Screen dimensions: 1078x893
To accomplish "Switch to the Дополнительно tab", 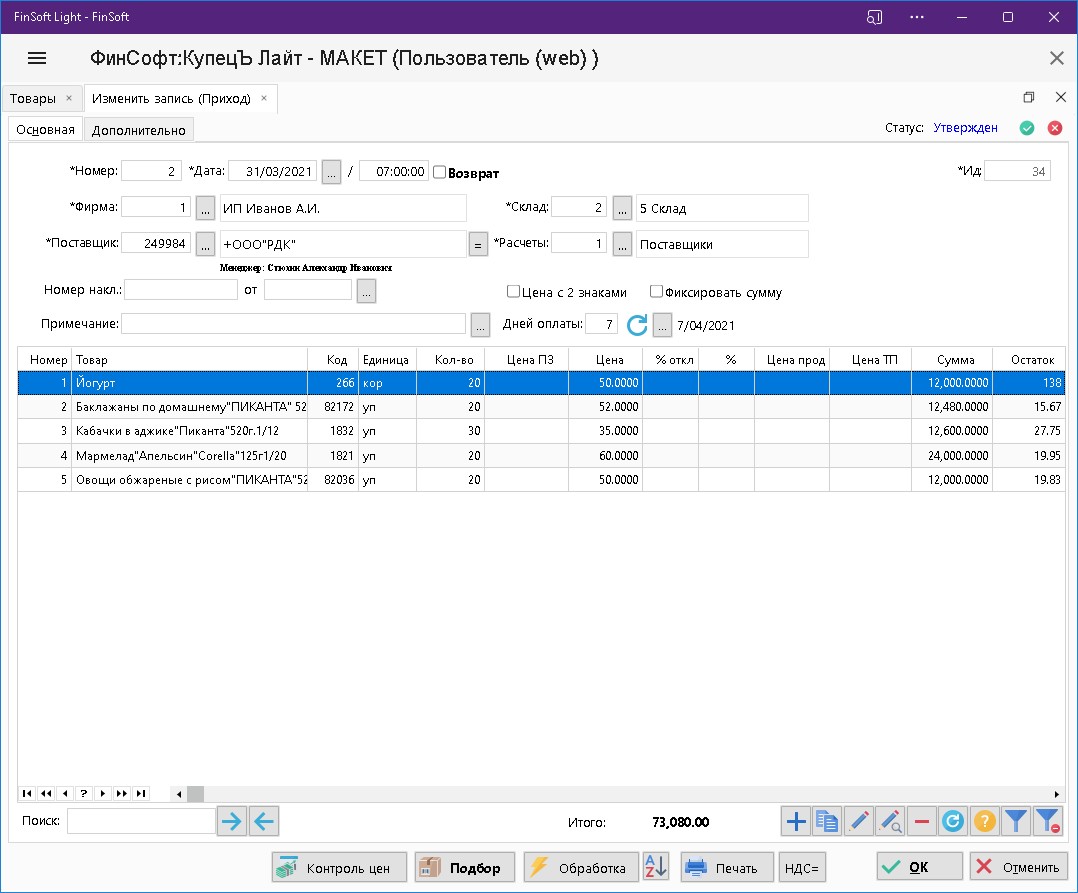I will pos(139,130).
